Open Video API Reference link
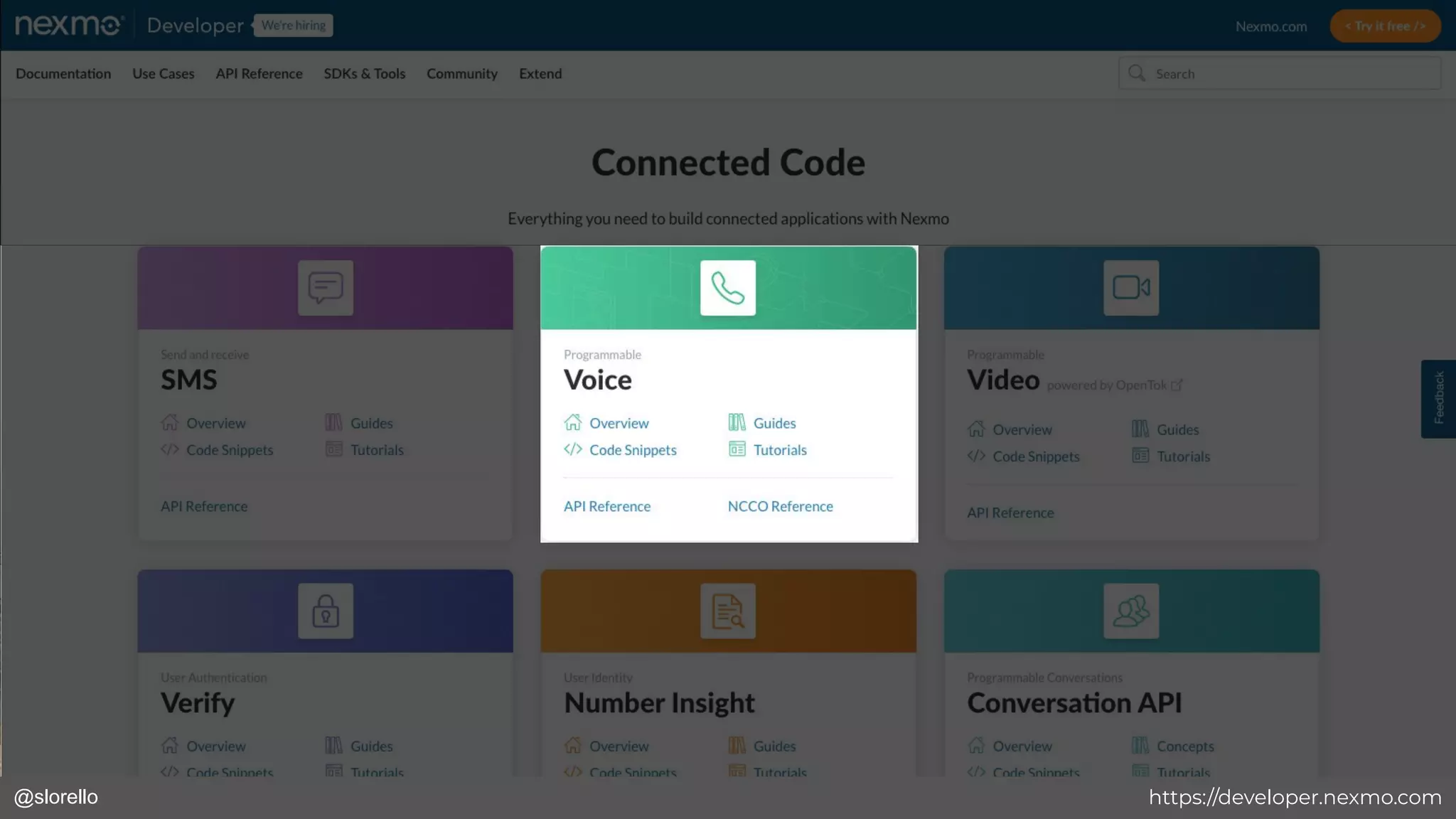Screen dimensions: 1456x819 pyautogui.click(x=1010, y=513)
